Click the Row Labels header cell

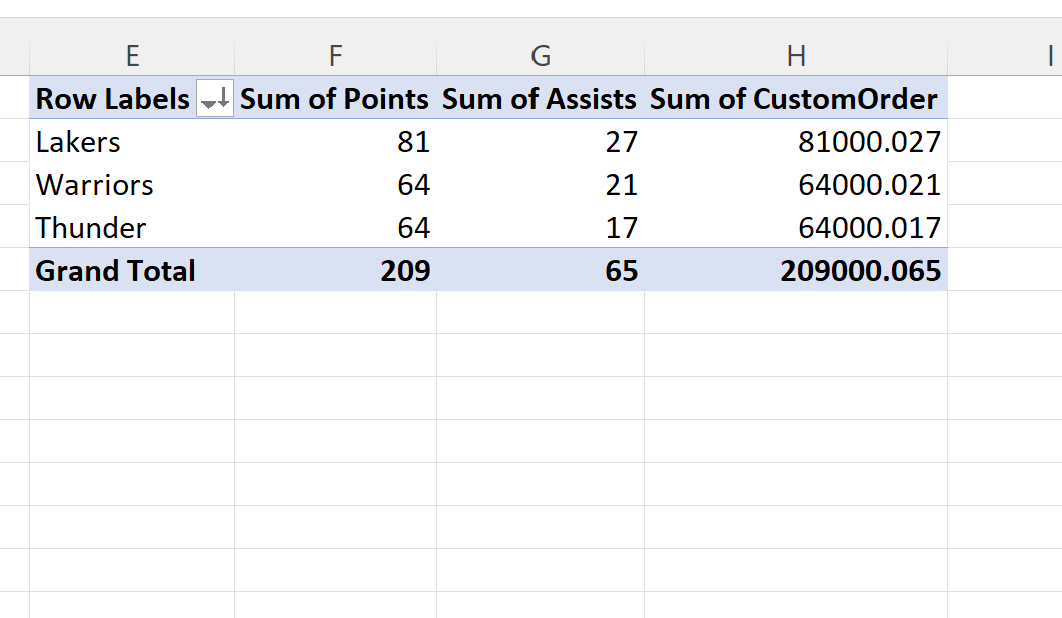pyautogui.click(x=112, y=100)
